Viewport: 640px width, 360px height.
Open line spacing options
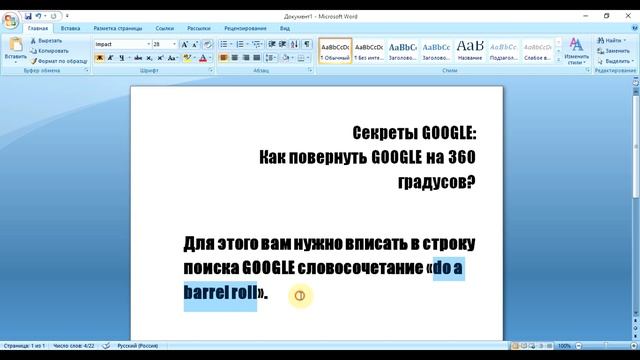tap(271, 58)
